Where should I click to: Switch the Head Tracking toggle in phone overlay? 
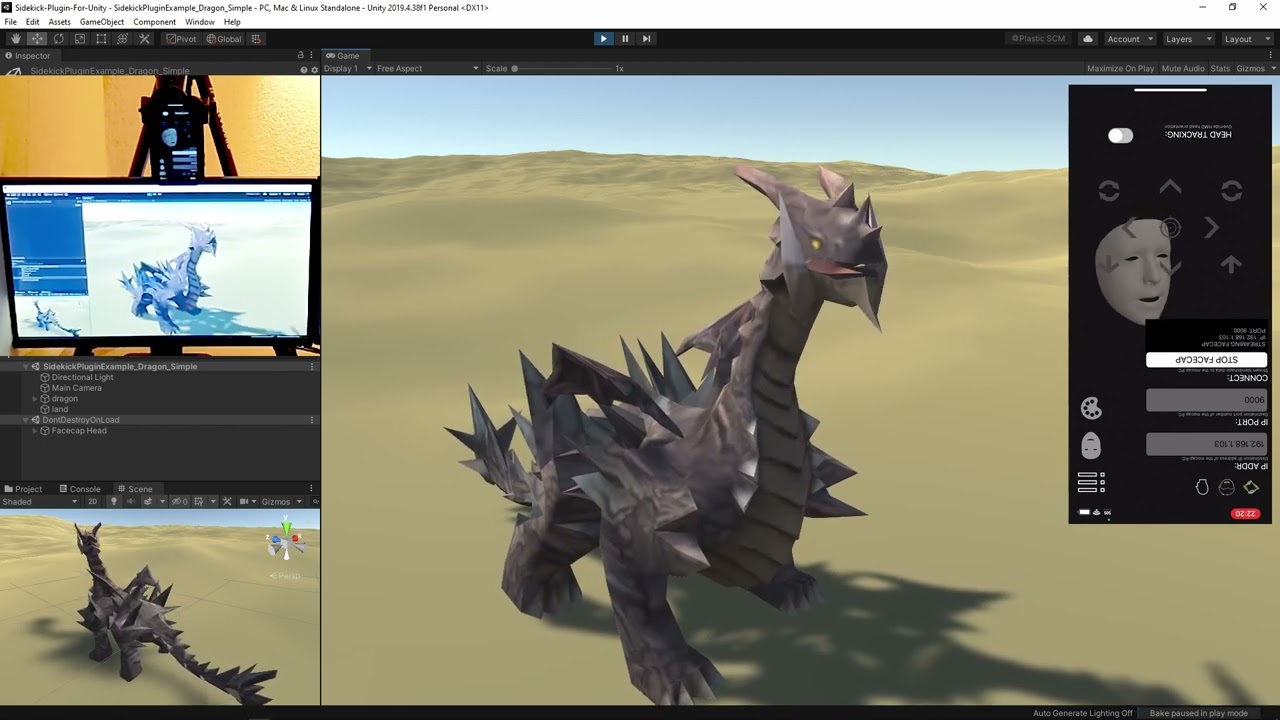click(x=1120, y=136)
